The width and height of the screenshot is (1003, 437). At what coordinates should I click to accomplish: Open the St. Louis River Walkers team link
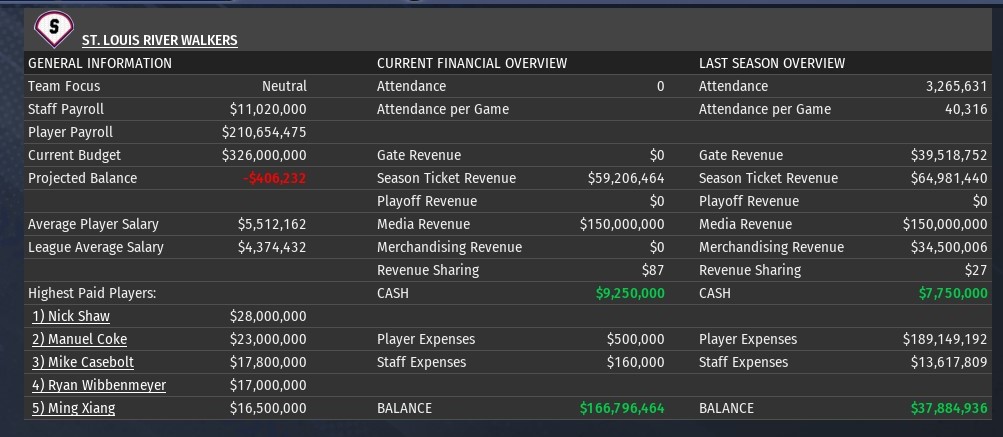click(159, 41)
